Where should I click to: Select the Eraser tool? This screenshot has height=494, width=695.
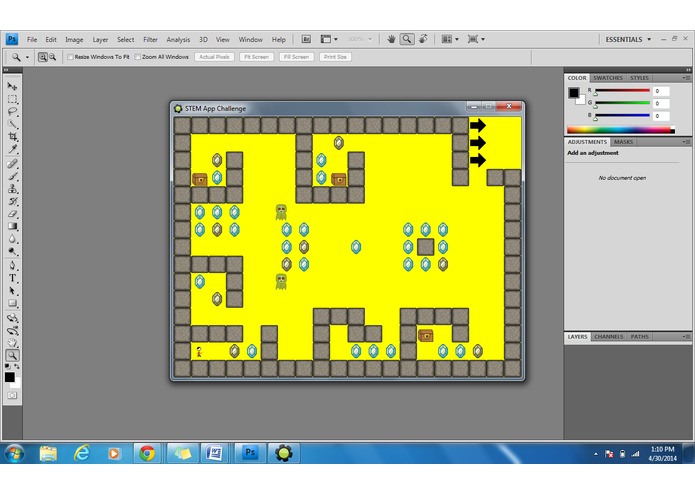tap(12, 214)
